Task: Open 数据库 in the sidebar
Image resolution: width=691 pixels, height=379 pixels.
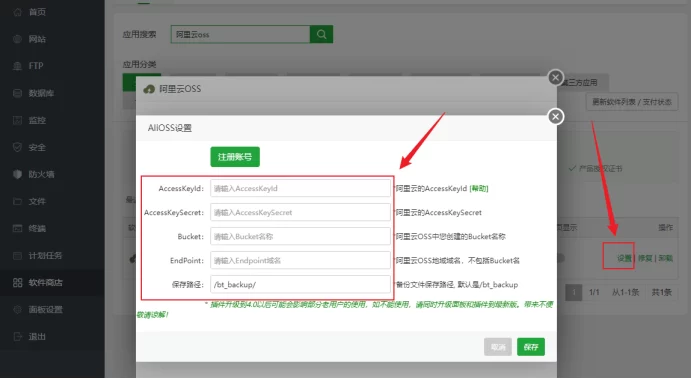Action: tap(41, 93)
